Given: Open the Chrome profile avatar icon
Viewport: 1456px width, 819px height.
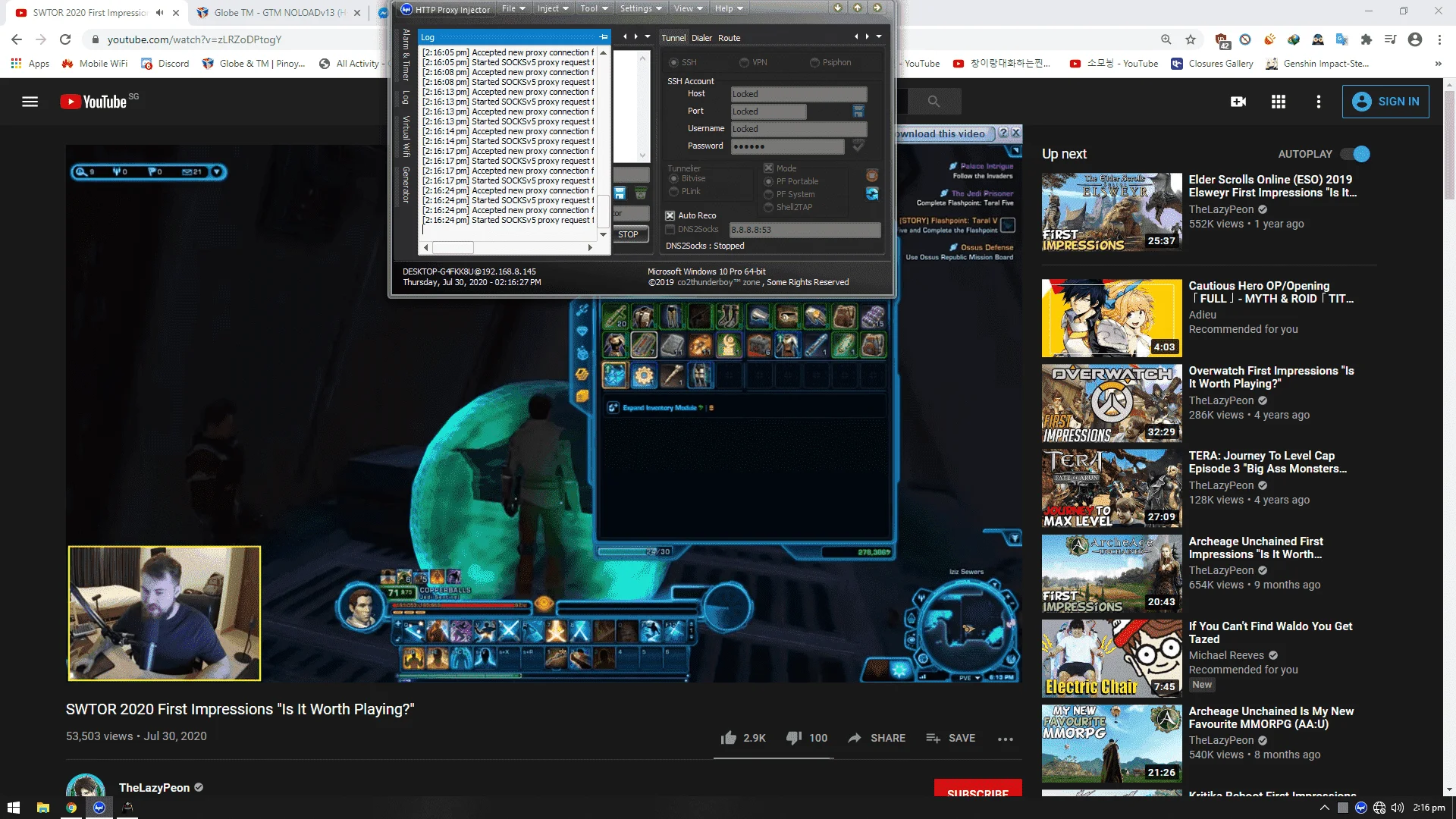Looking at the screenshot, I should click(x=1415, y=39).
